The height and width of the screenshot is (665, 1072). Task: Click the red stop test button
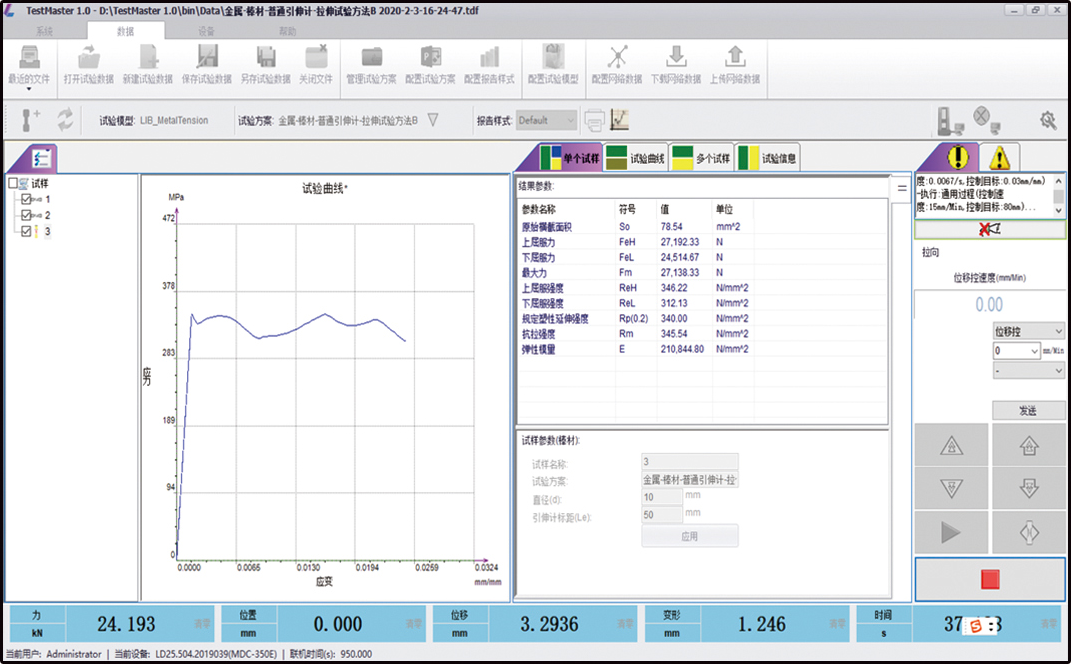(x=990, y=579)
